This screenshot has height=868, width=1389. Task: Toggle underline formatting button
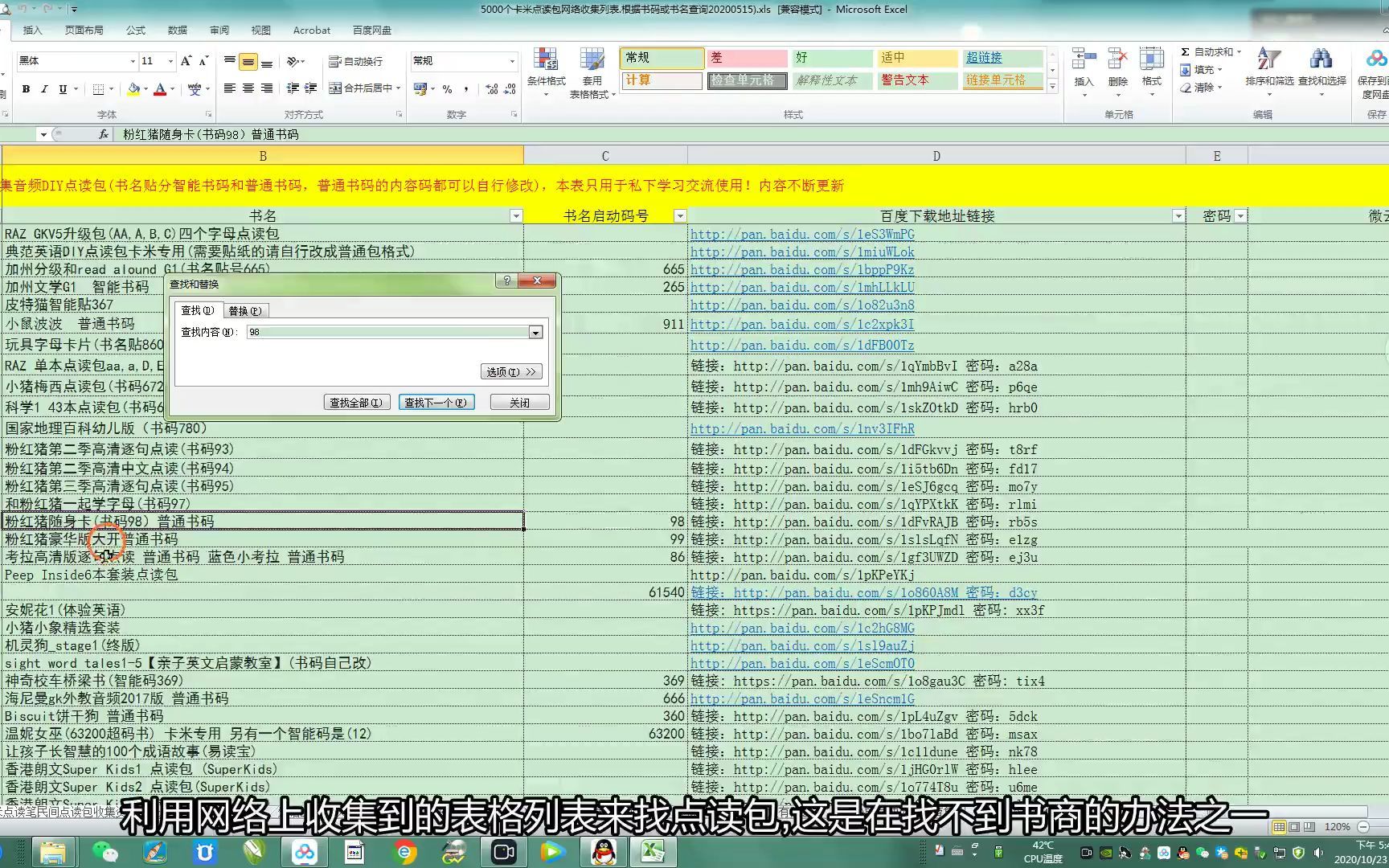[x=63, y=89]
